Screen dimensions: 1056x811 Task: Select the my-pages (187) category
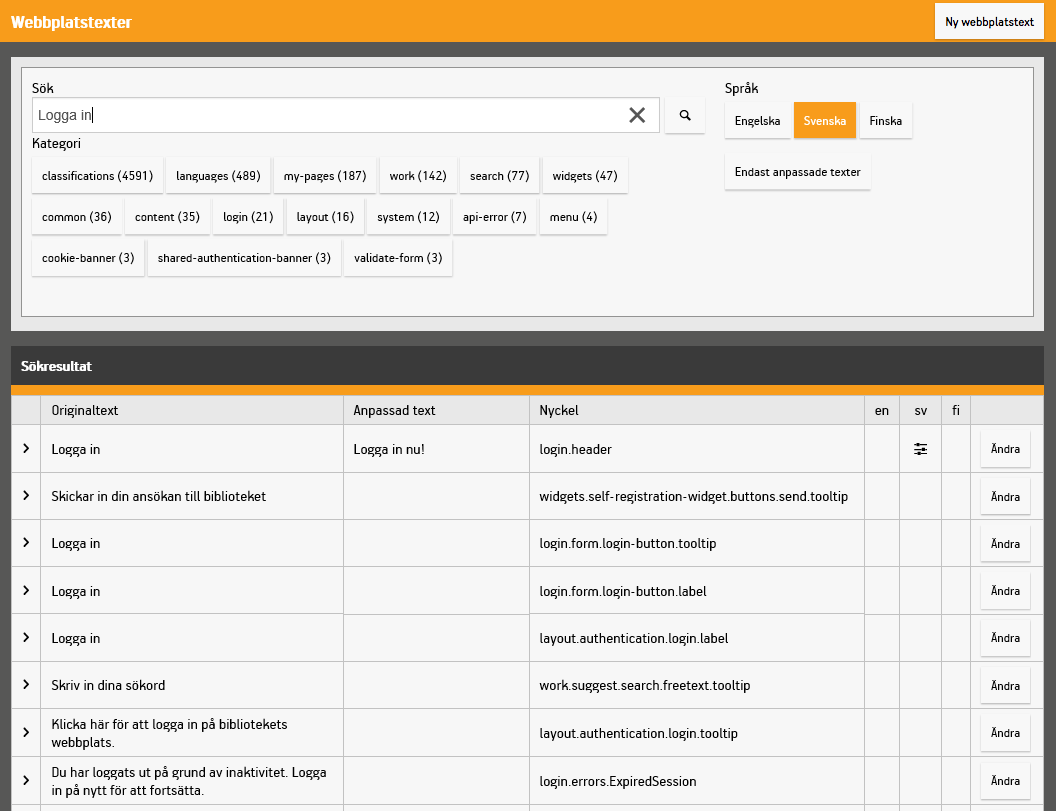pos(324,176)
